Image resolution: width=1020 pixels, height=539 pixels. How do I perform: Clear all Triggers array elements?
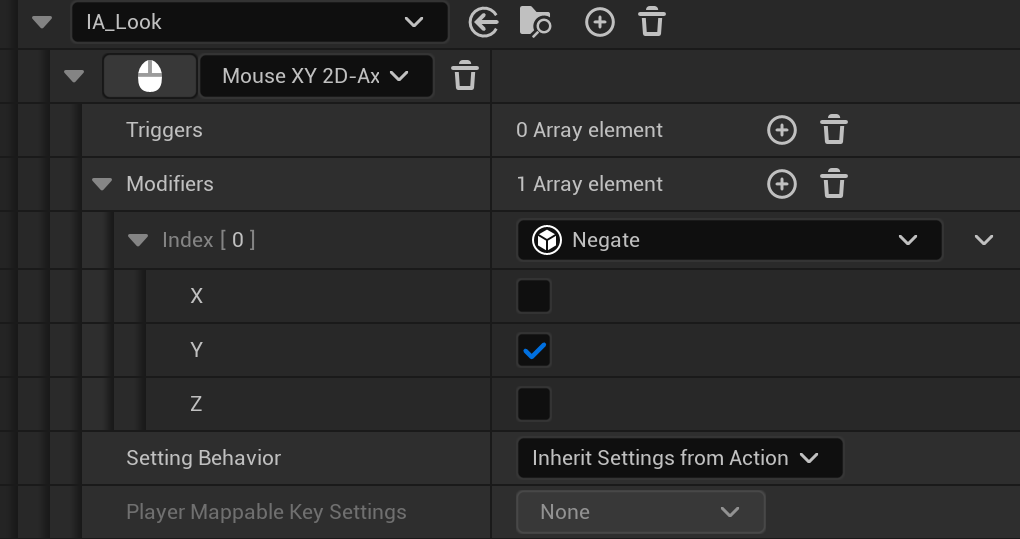[834, 130]
